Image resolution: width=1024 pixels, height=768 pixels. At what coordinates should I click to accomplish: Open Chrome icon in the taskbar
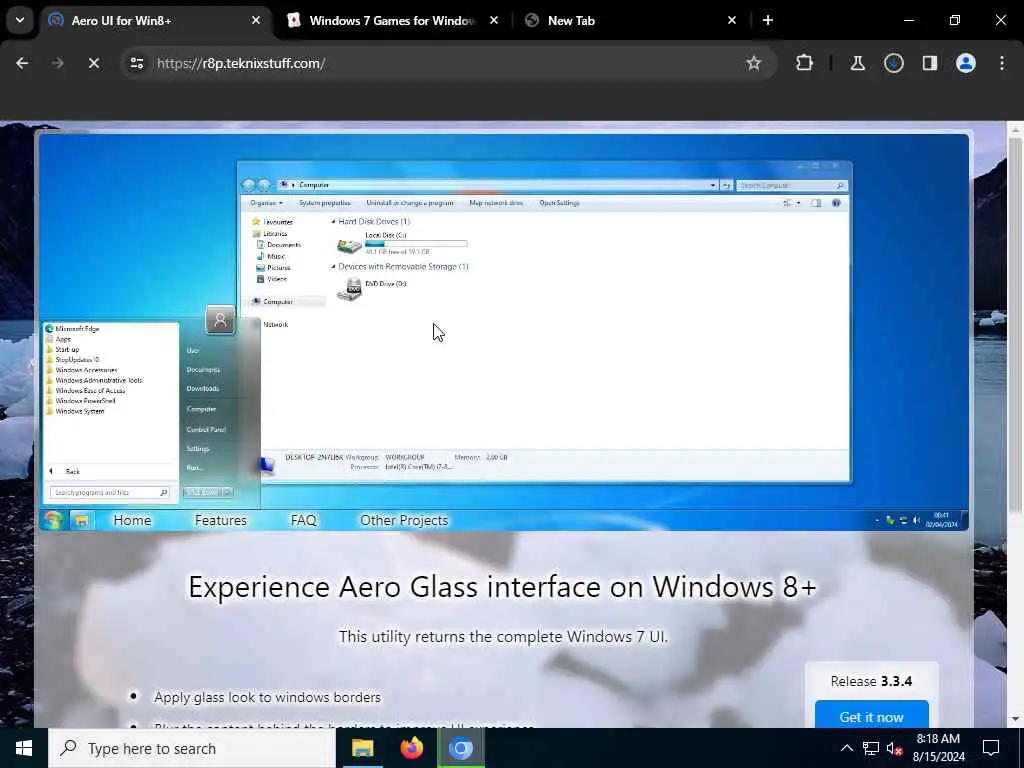(x=460, y=748)
